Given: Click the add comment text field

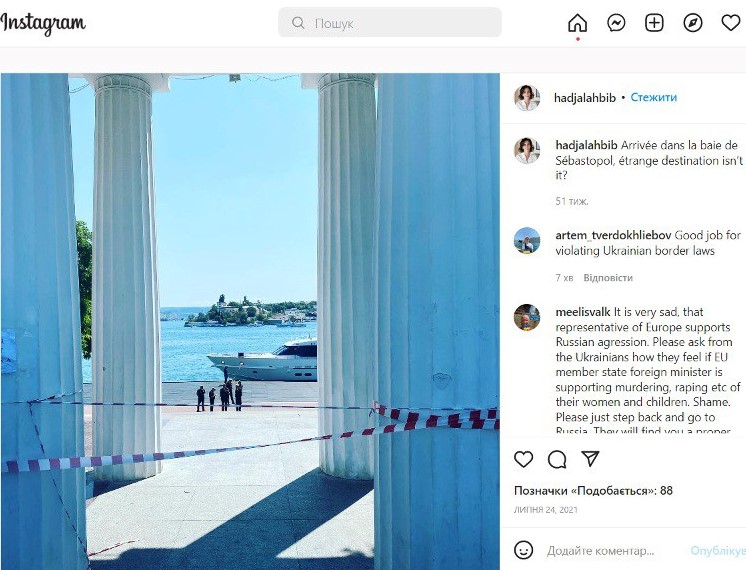Looking at the screenshot, I should click(x=610, y=551).
